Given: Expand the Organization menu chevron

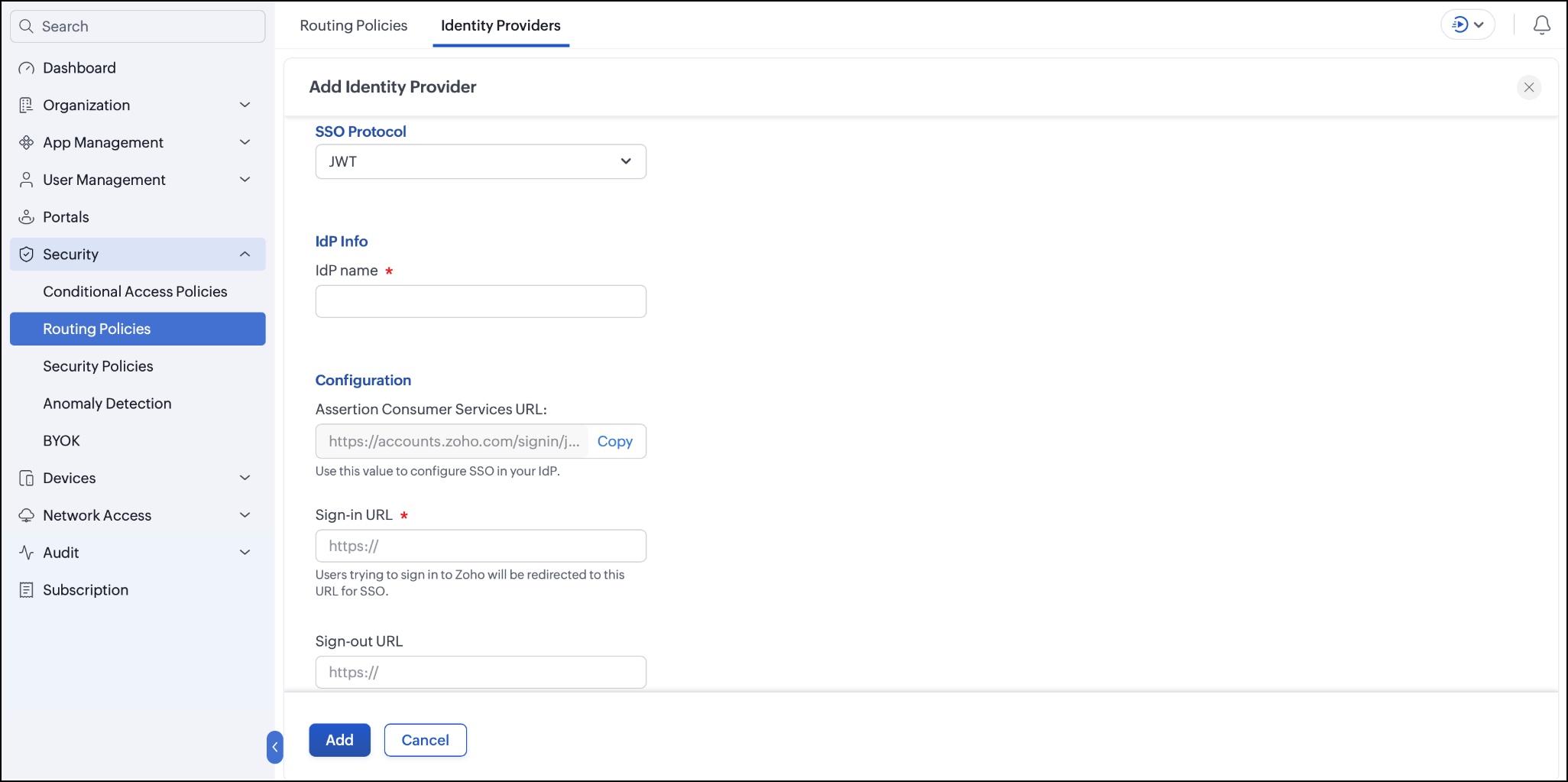Looking at the screenshot, I should click(x=245, y=105).
